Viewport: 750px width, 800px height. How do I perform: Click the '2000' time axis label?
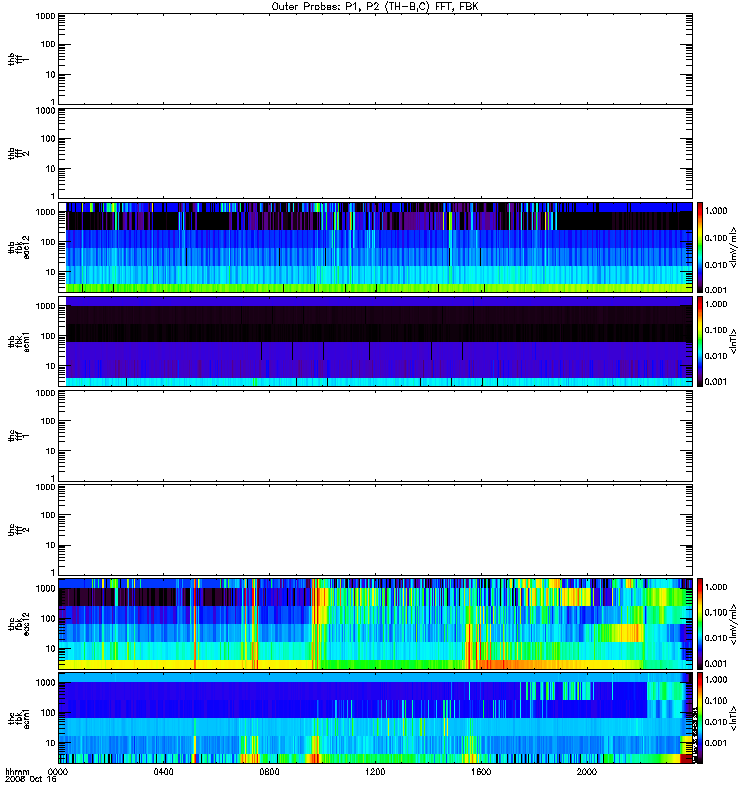pos(587,771)
